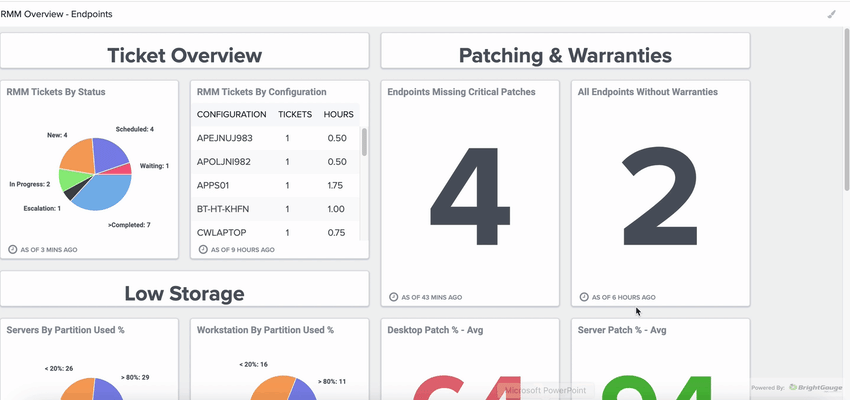Open RMM Tickets By Configuration gauge title
The image size is (850, 400).
(261, 92)
